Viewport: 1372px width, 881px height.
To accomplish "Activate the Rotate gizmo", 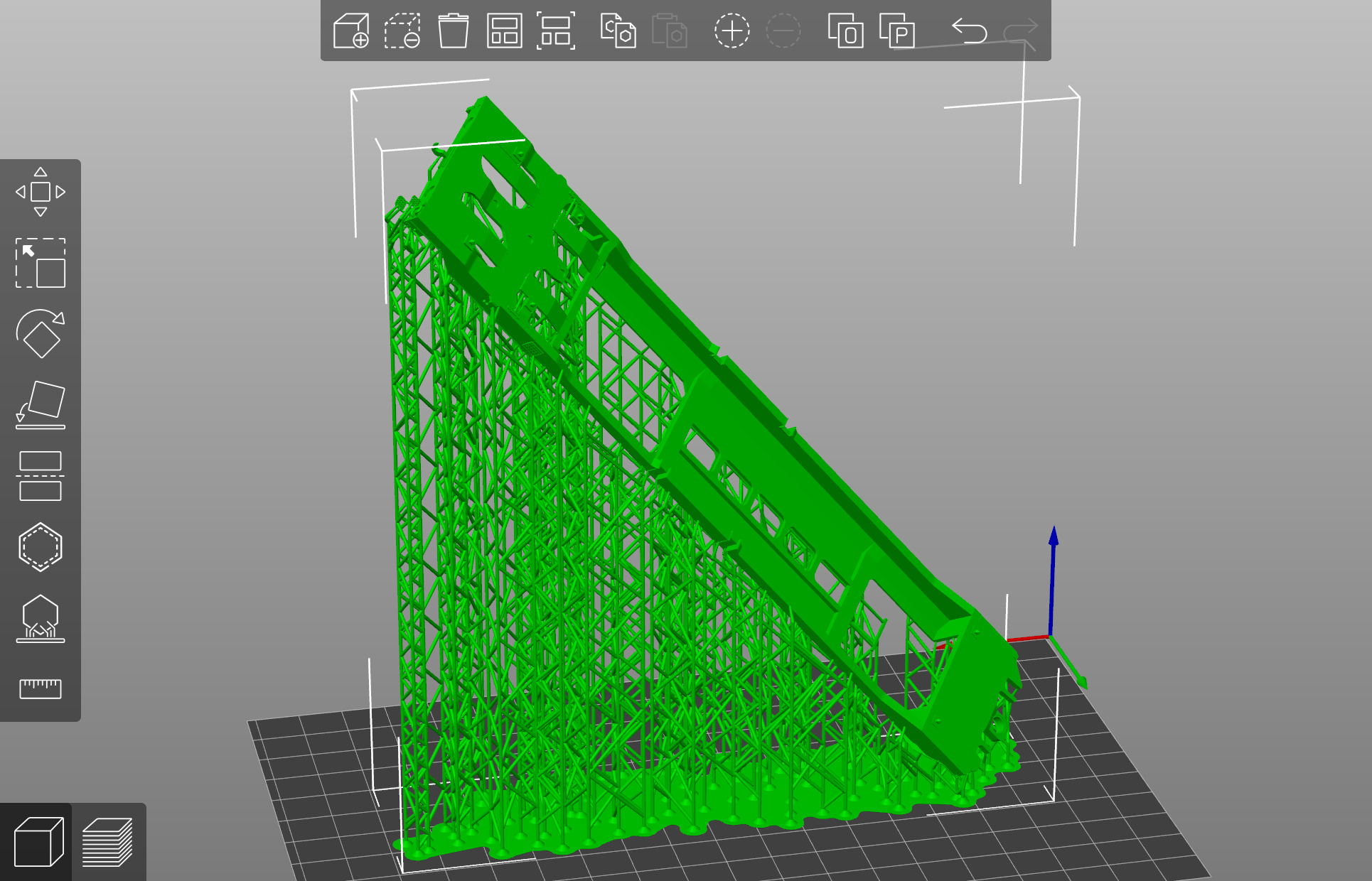I will click(41, 334).
